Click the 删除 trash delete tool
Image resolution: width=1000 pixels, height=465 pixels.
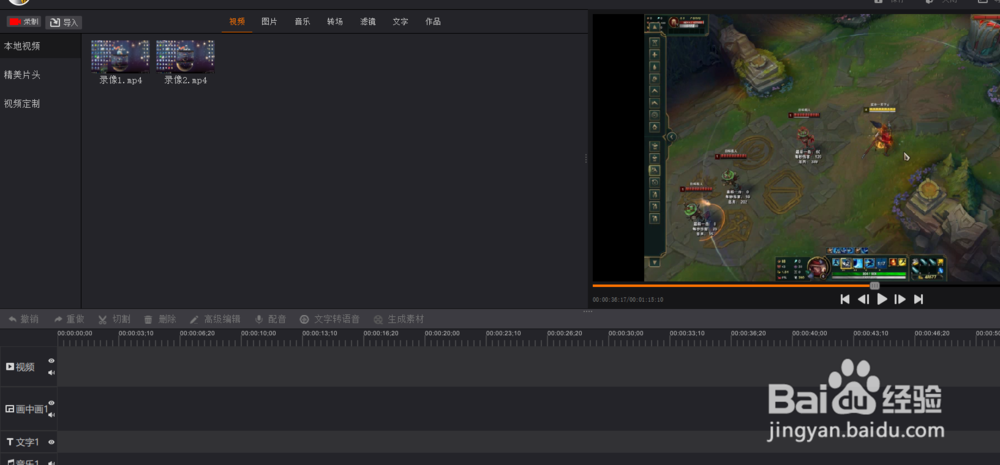coord(159,319)
